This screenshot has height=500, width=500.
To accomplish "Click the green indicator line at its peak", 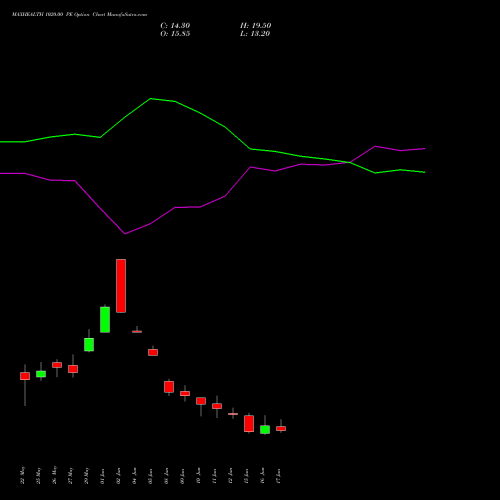I will pyautogui.click(x=151, y=99).
